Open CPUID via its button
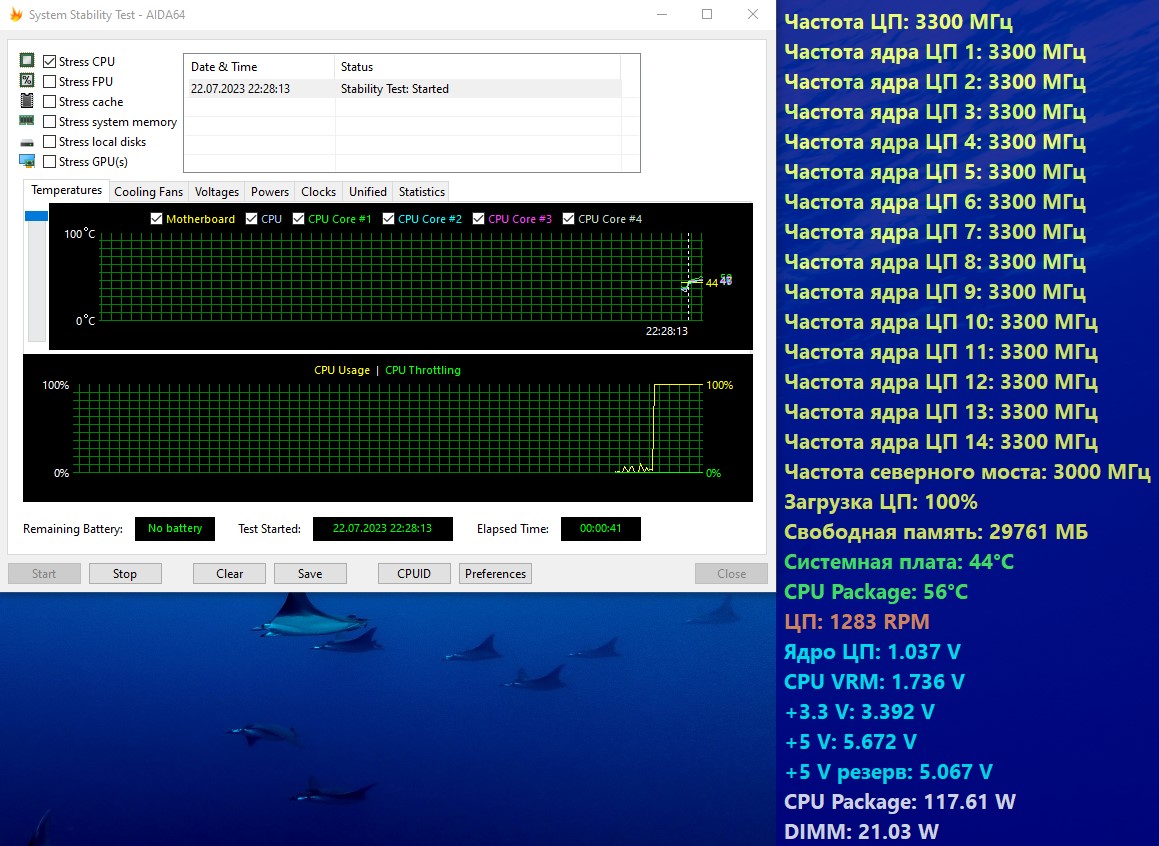This screenshot has width=1159, height=846. coord(414,573)
